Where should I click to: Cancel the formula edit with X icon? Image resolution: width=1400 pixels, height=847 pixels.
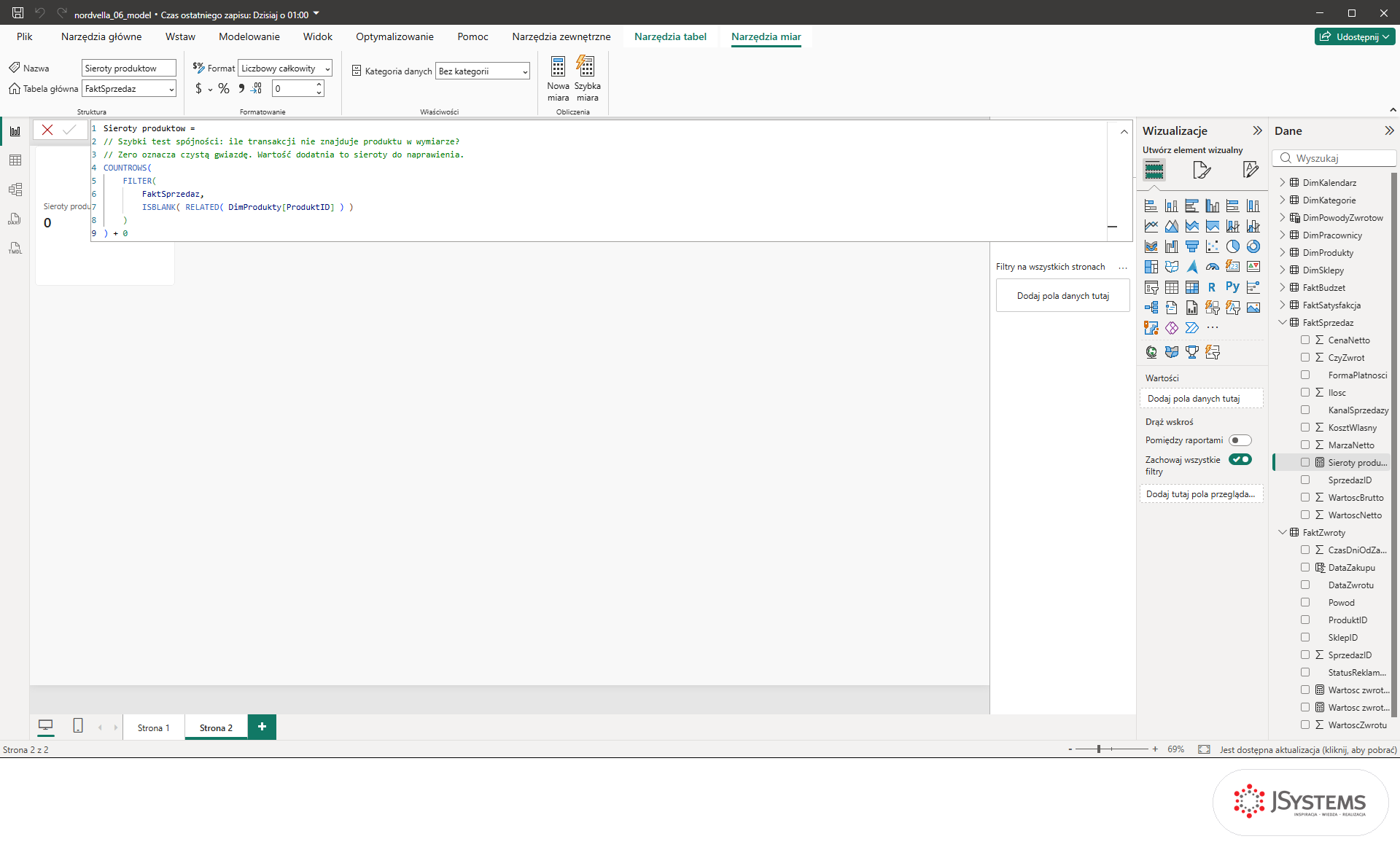[47, 130]
